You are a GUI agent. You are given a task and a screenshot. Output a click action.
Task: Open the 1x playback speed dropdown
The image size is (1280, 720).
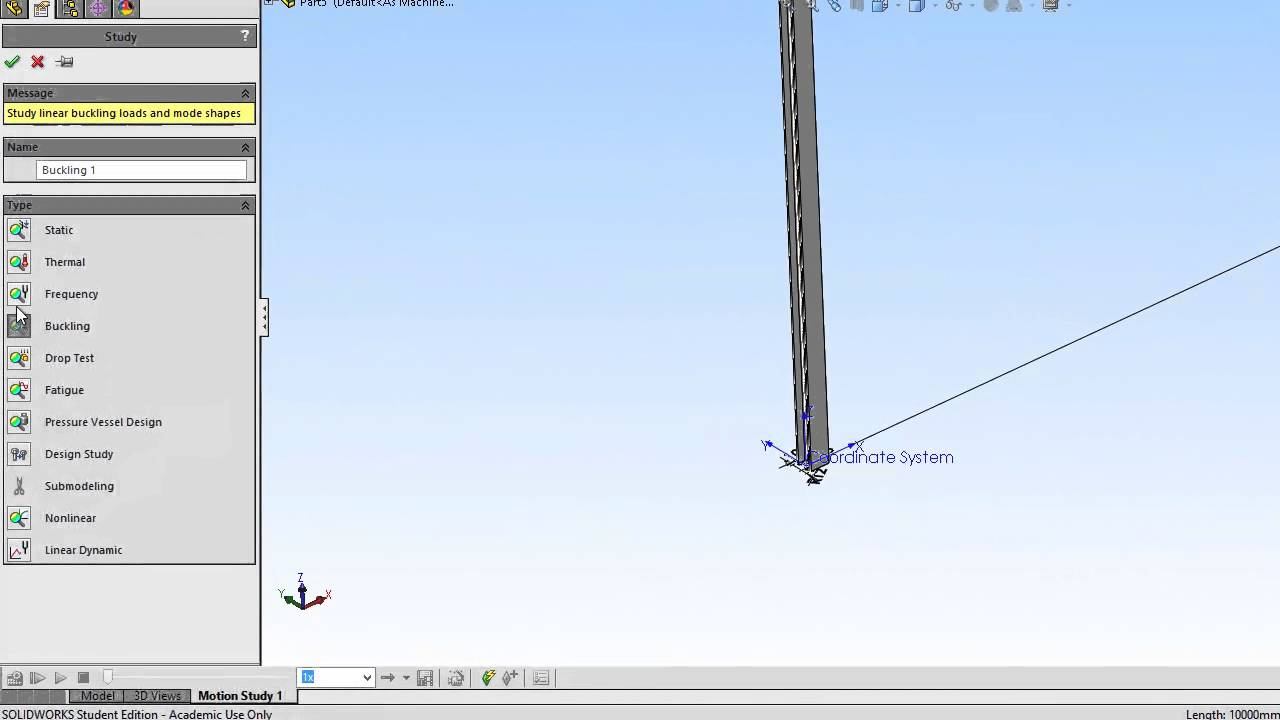(x=366, y=678)
